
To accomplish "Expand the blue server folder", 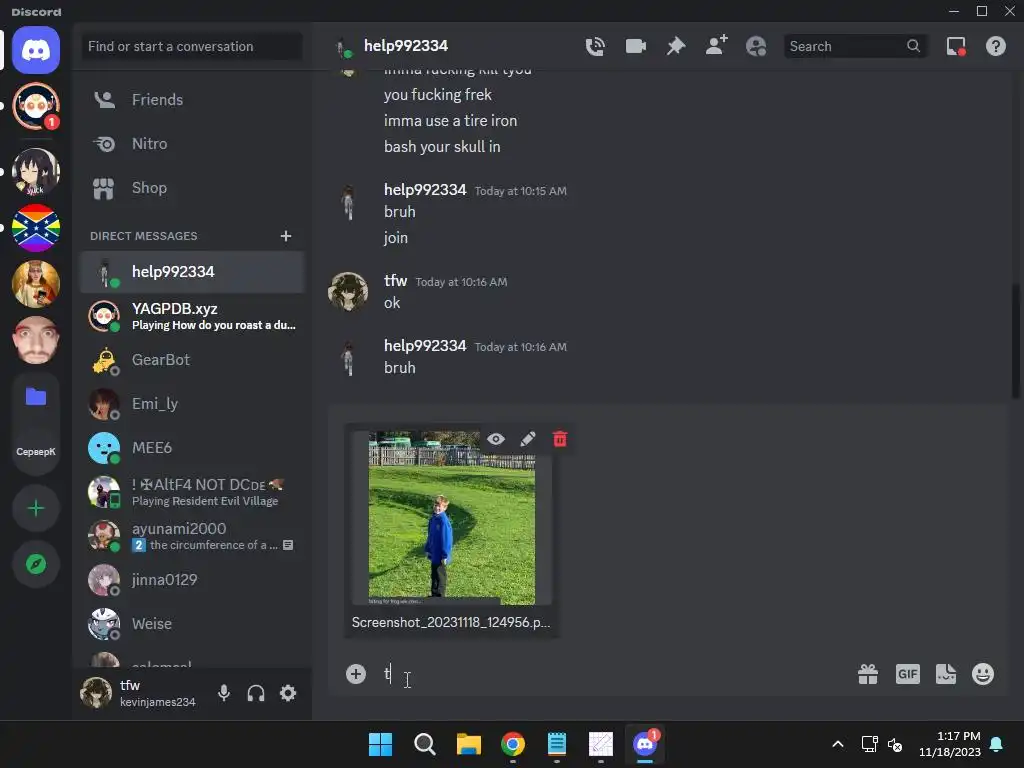I will [36, 396].
